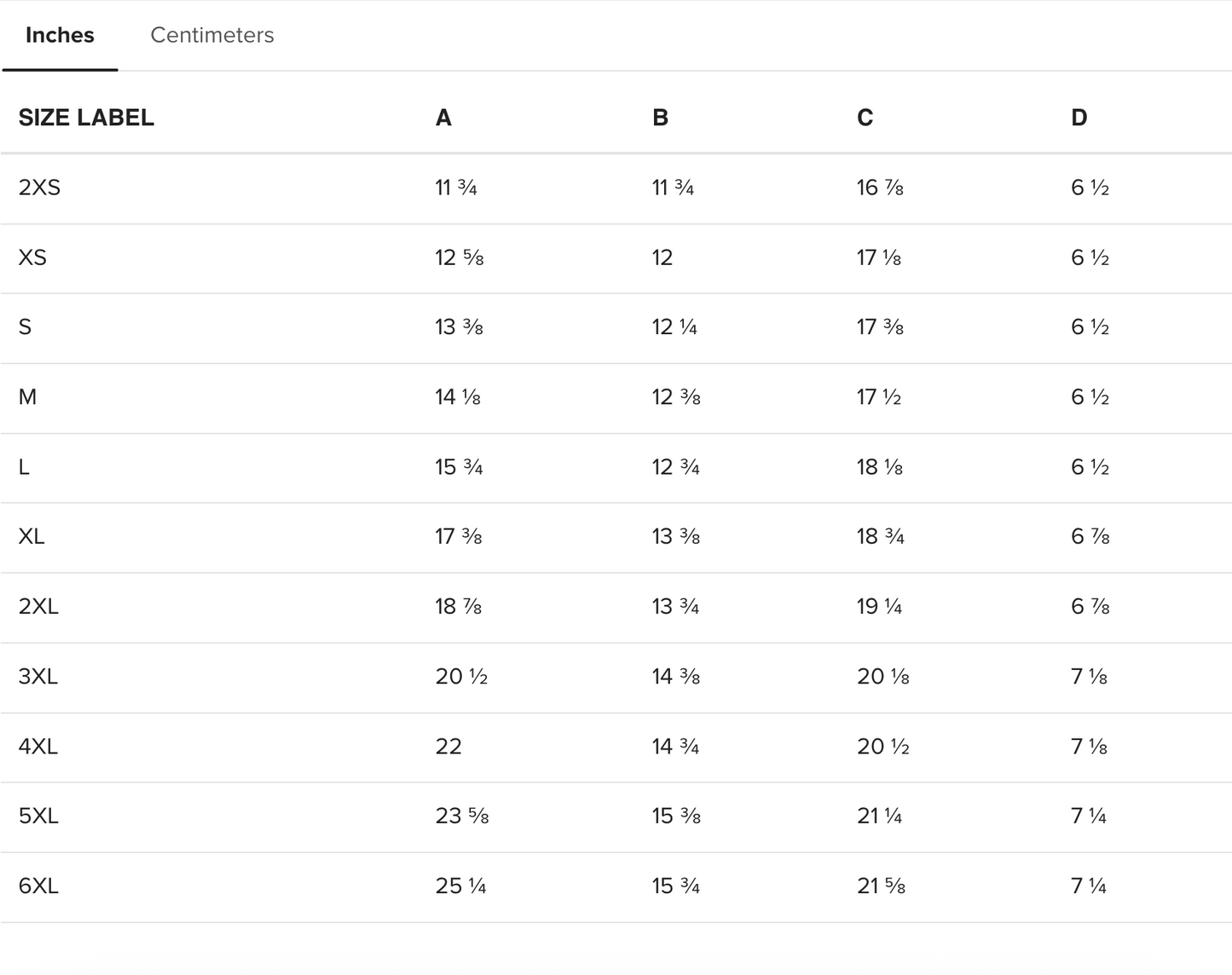Screen dimensions: 1232x975
Task: Click the 3XL size label
Action: (38, 677)
